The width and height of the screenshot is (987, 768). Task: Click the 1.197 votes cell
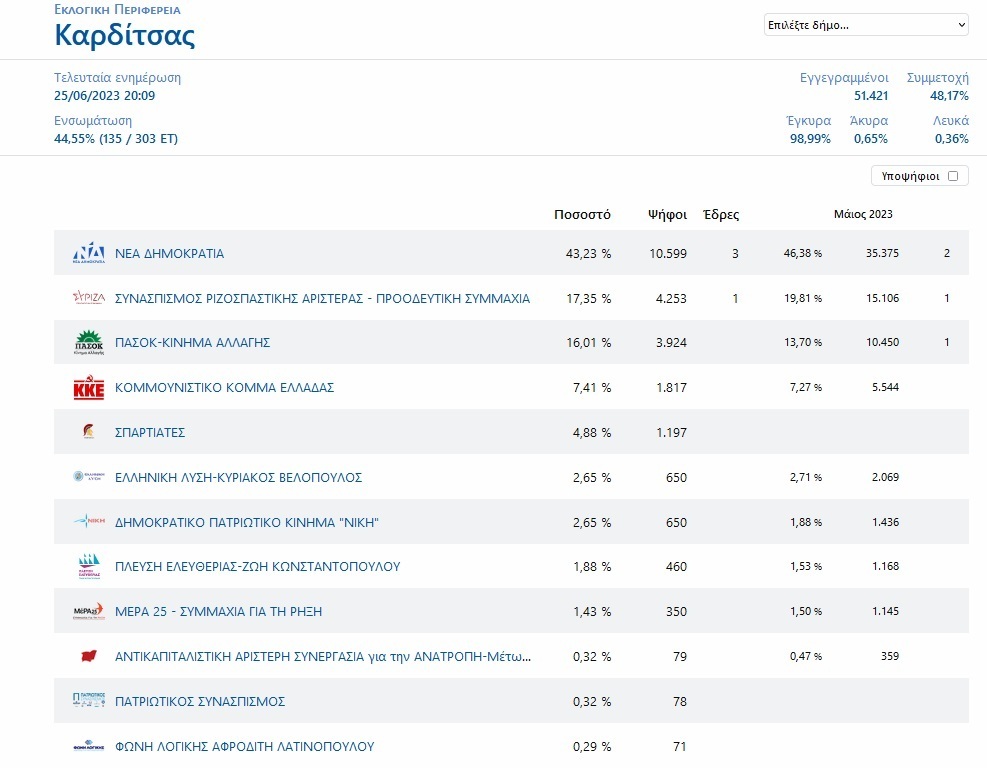point(671,432)
